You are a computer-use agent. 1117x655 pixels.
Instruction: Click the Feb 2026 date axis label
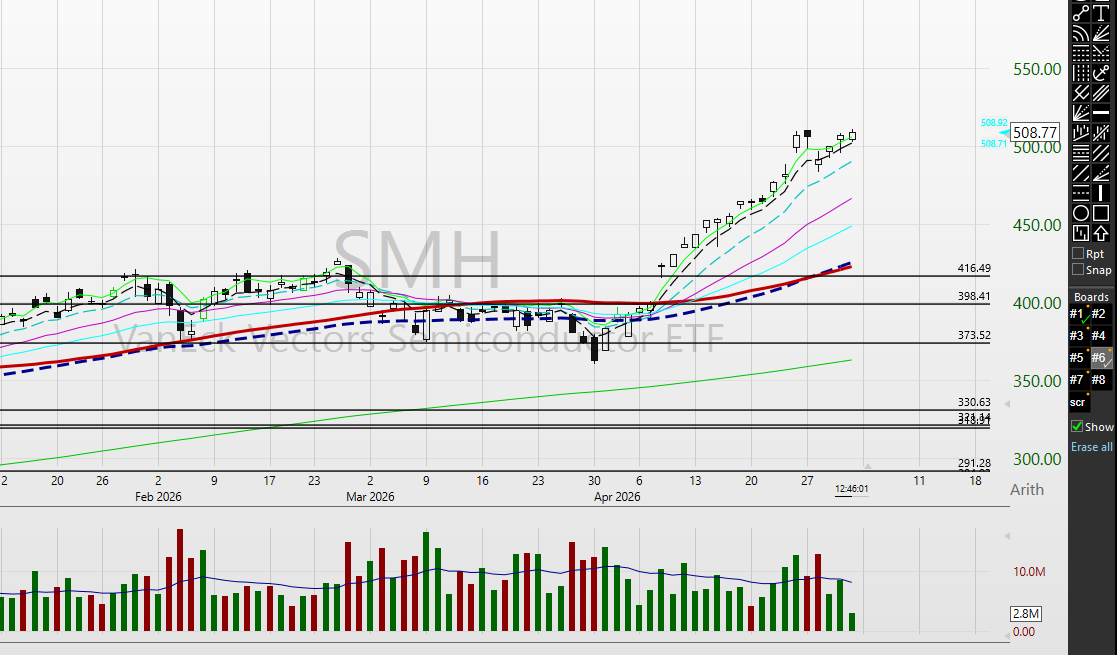(158, 497)
